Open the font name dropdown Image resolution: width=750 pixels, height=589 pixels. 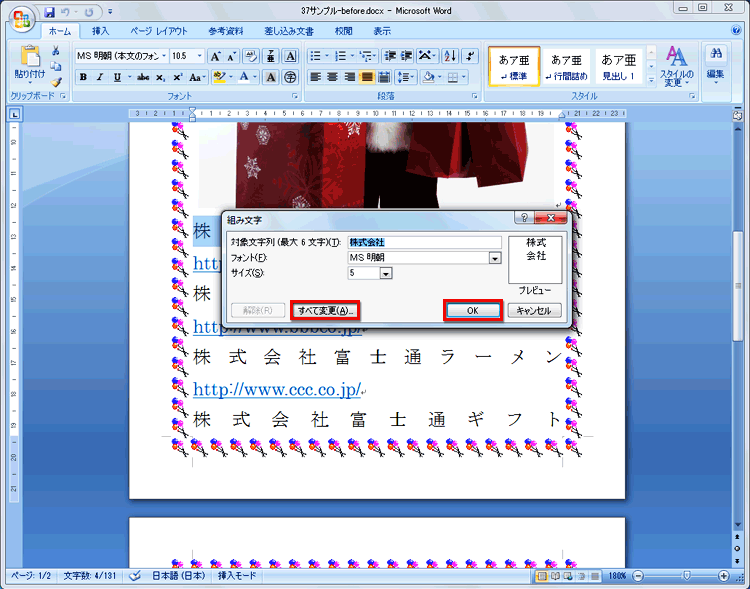click(164, 56)
